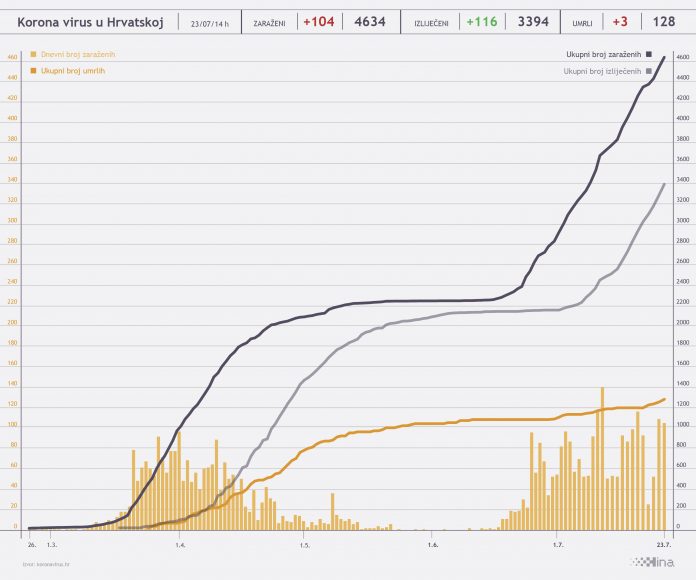The image size is (696, 580).
Task: Click the '4000' label on right axis
Action: click(683, 118)
